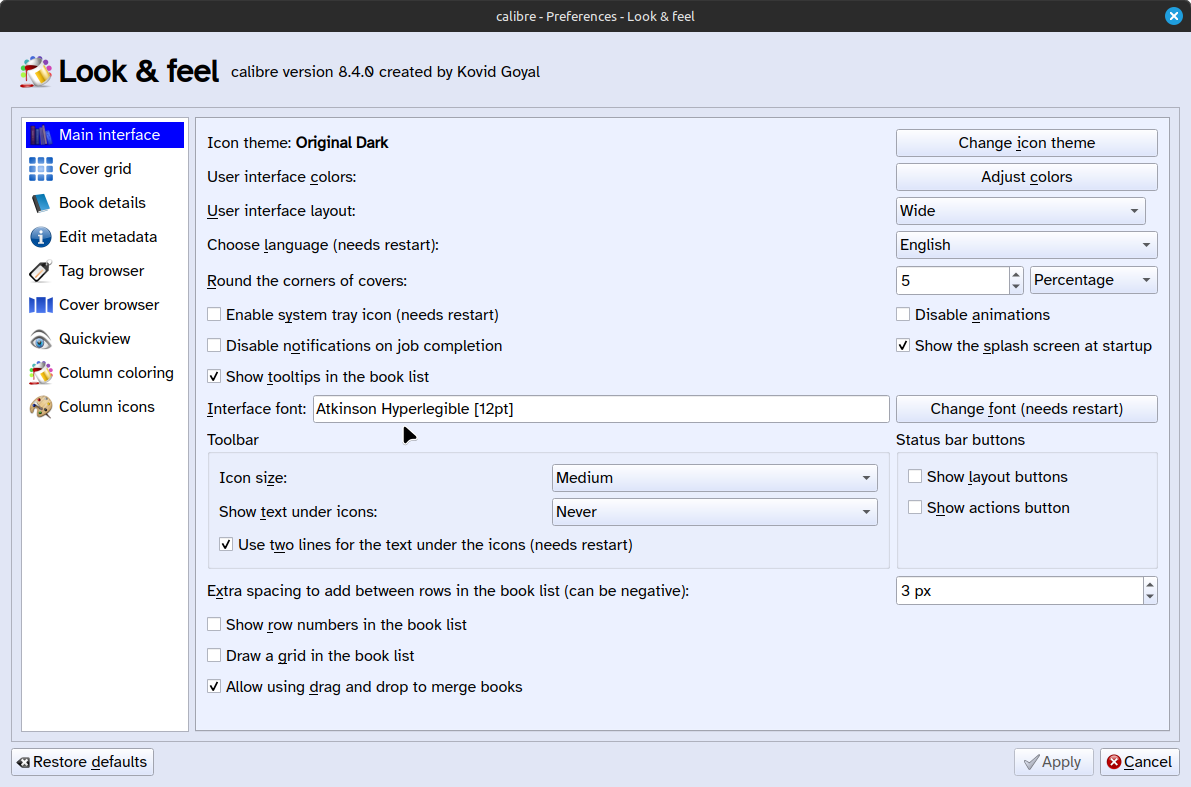Viewport: 1191px width, 787px height.
Task: Click the Cancel button
Action: (1139, 762)
